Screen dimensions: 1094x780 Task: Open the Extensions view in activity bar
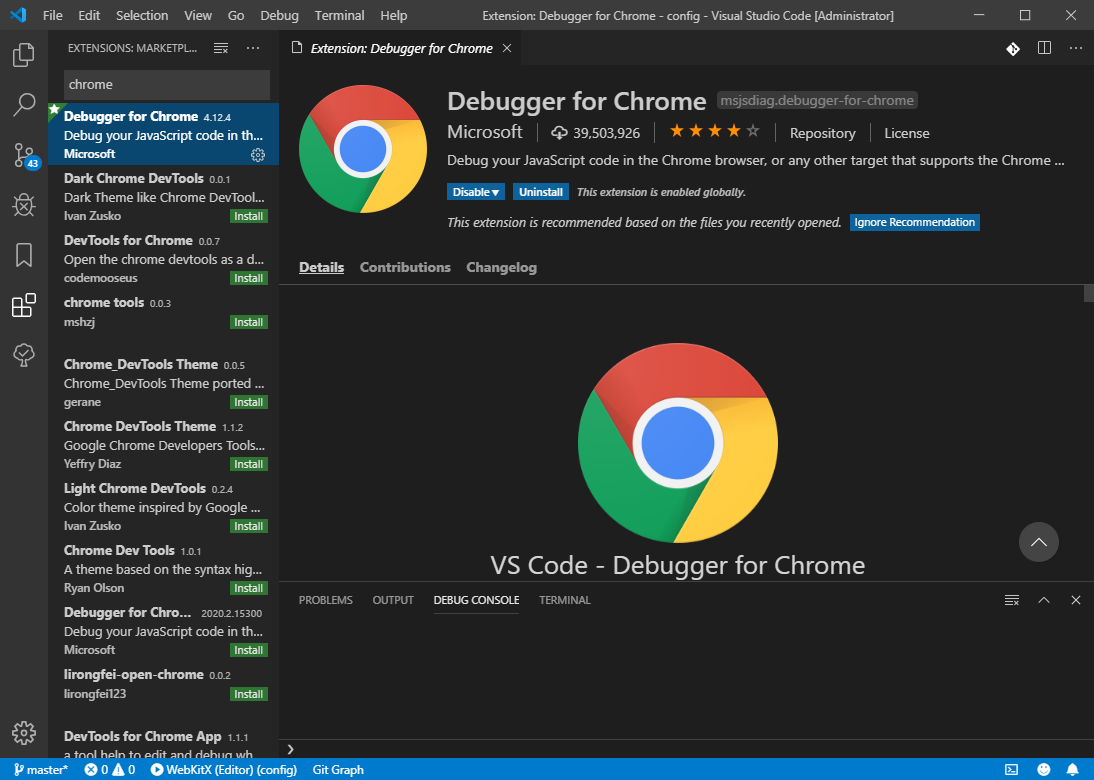(24, 306)
